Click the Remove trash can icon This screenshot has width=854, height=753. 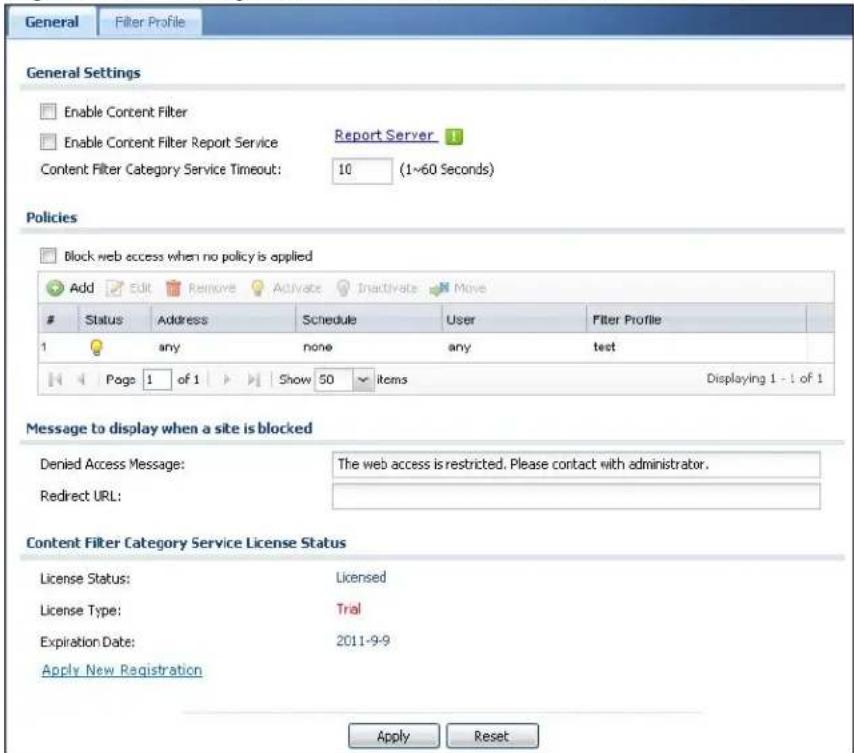click(173, 288)
